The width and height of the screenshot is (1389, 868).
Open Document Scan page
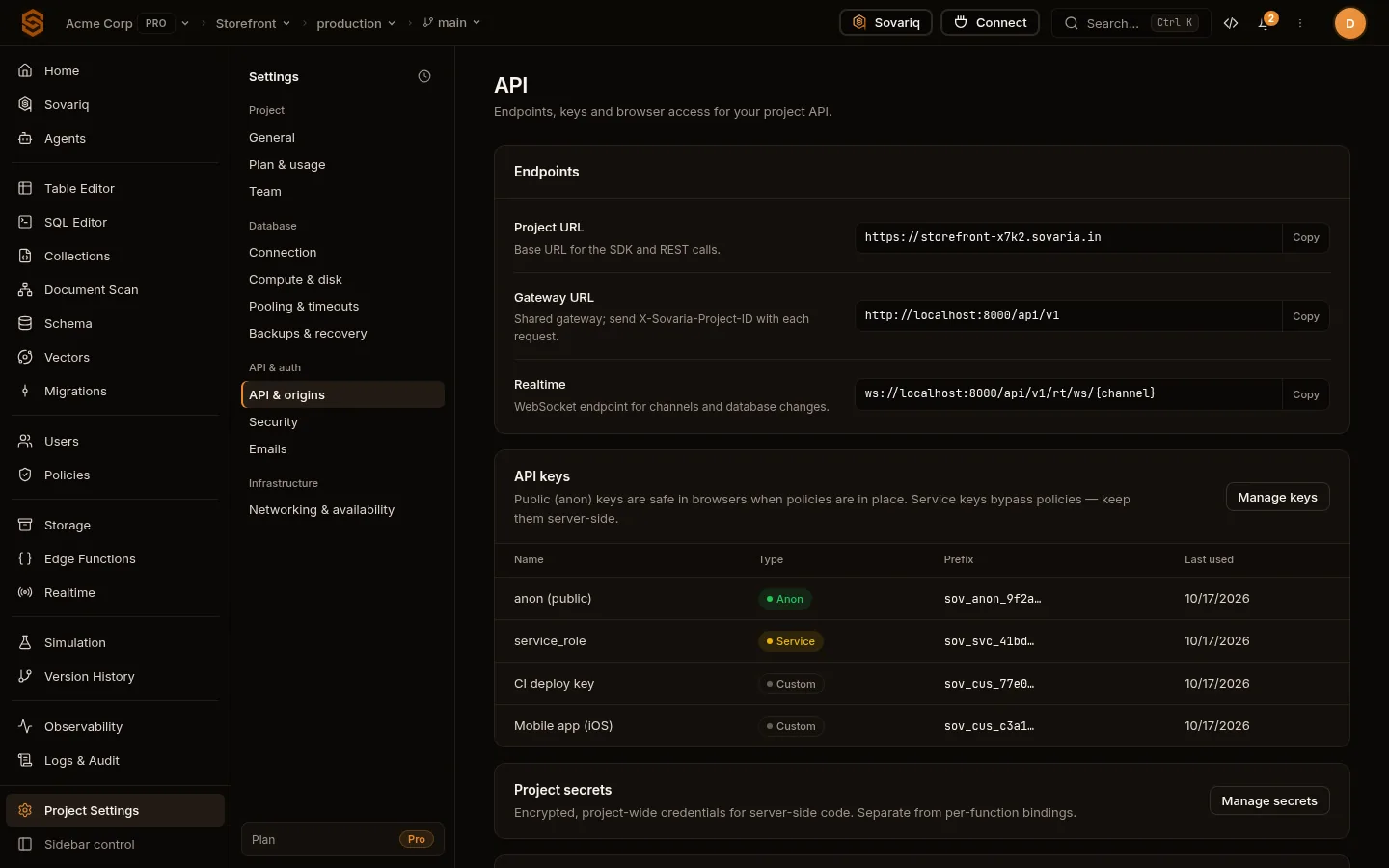tap(116, 289)
